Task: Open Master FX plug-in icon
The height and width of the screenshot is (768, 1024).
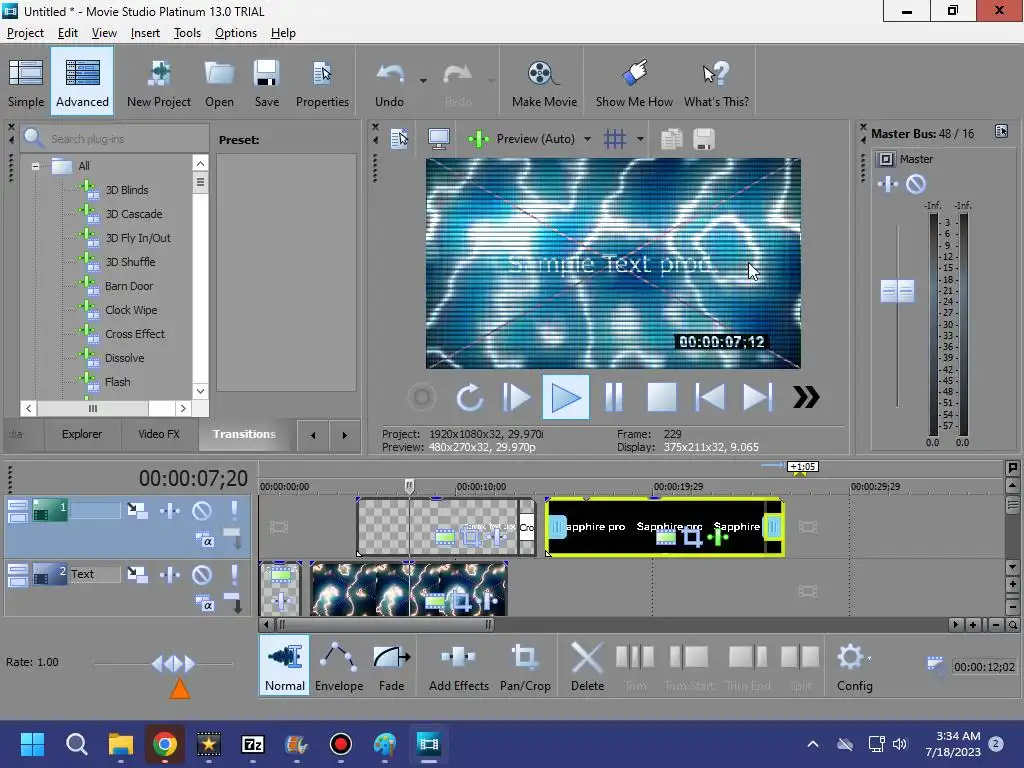Action: (x=888, y=184)
